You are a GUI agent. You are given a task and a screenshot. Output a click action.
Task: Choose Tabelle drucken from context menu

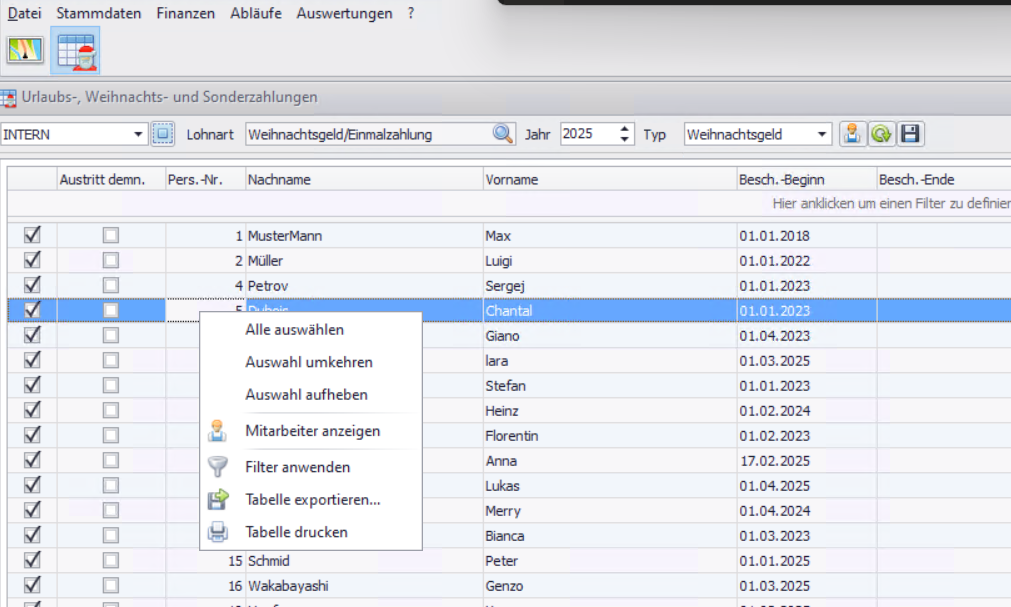[311, 532]
